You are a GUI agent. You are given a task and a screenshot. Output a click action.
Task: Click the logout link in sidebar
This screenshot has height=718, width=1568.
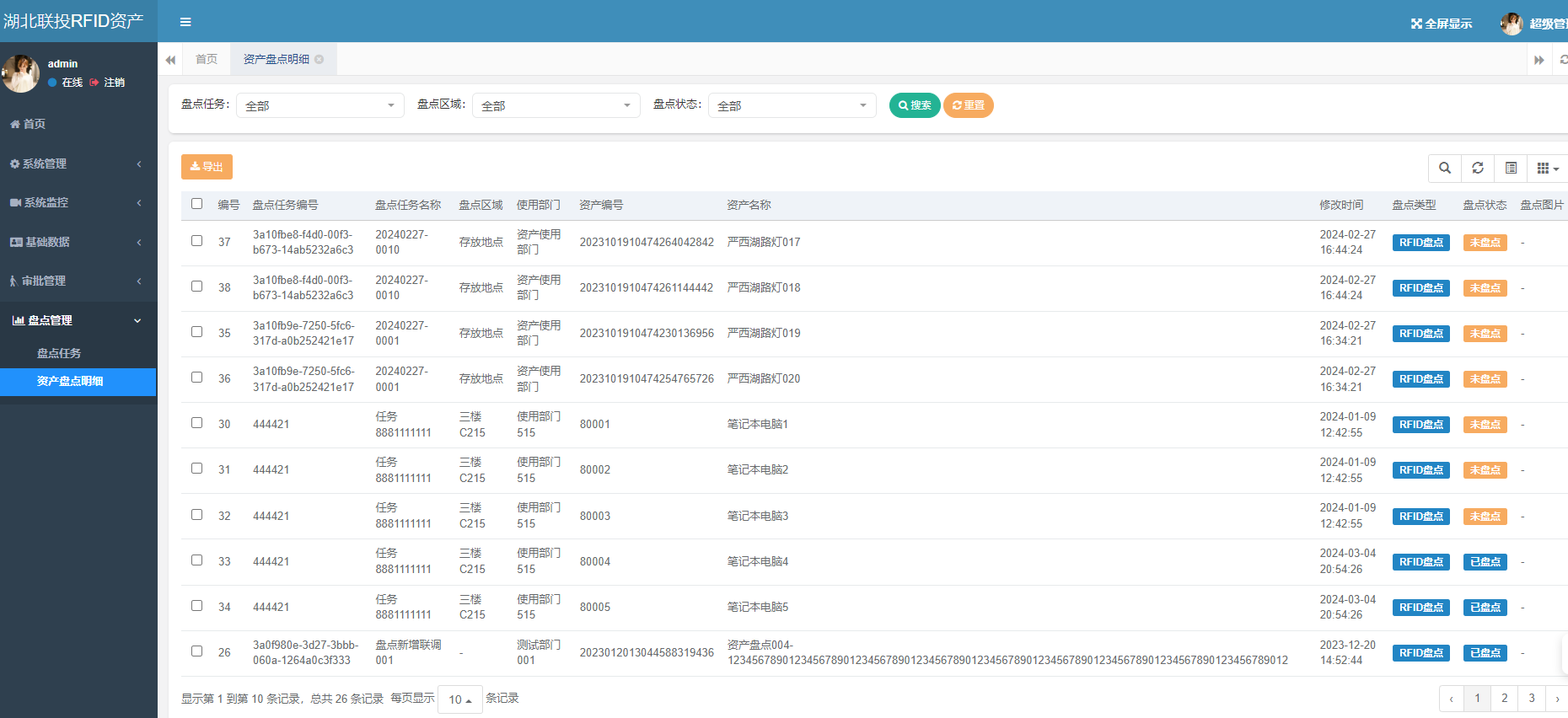tap(108, 83)
